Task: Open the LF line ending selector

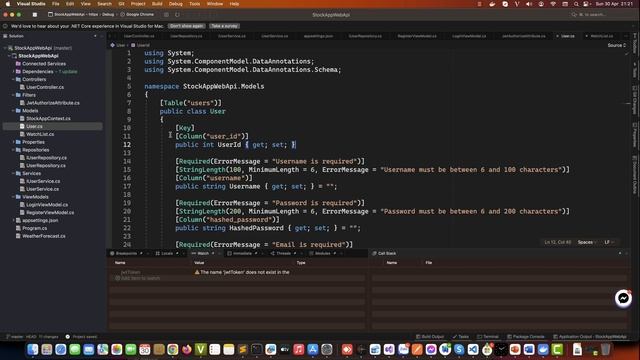Action: 609,242
